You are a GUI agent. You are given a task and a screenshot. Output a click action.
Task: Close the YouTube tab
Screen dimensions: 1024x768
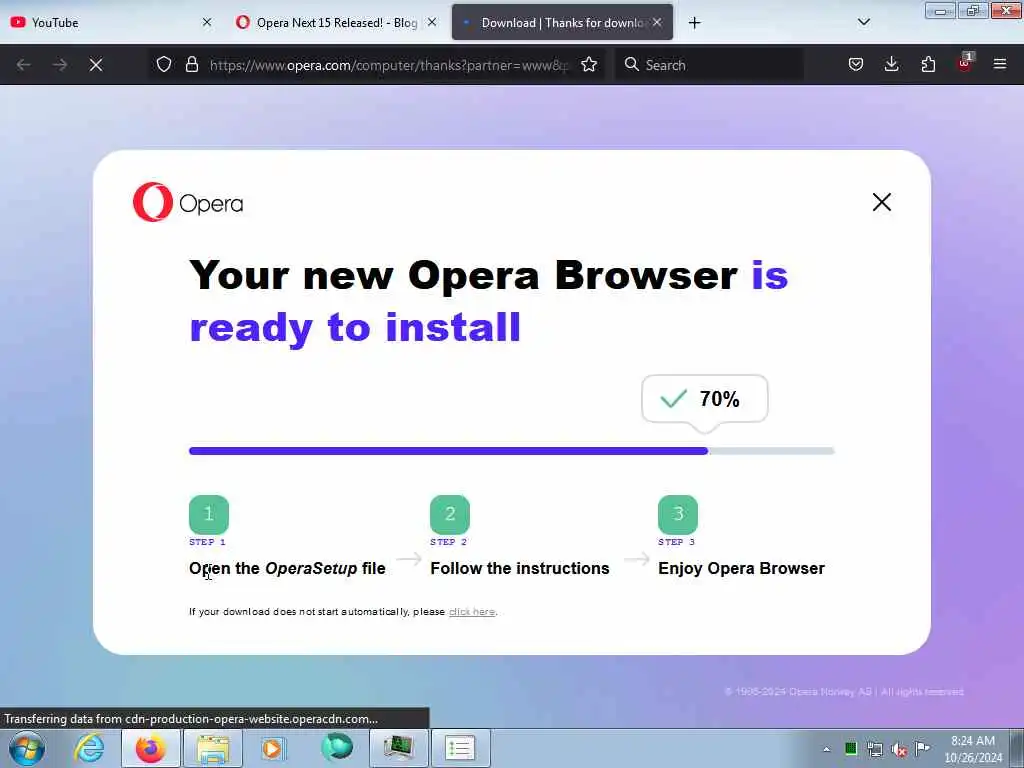(207, 22)
